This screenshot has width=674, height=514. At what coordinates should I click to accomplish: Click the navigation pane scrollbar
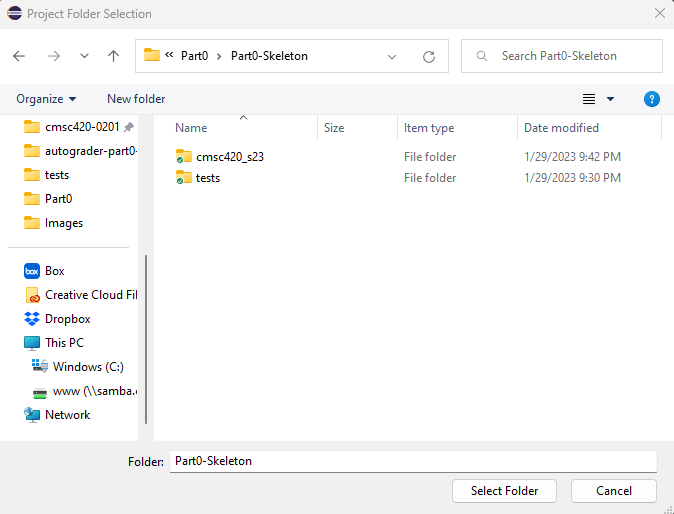[x=146, y=340]
